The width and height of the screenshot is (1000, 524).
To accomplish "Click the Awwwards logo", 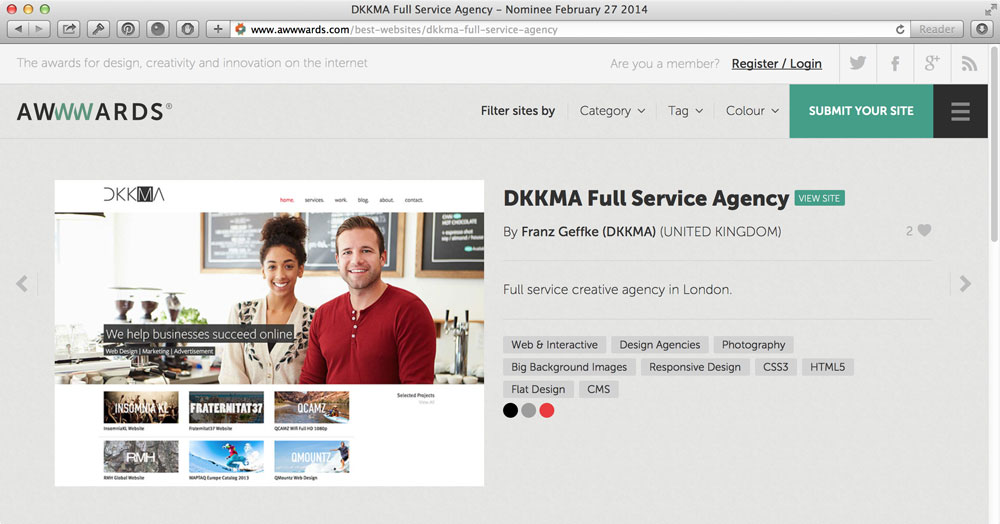I will [94, 112].
